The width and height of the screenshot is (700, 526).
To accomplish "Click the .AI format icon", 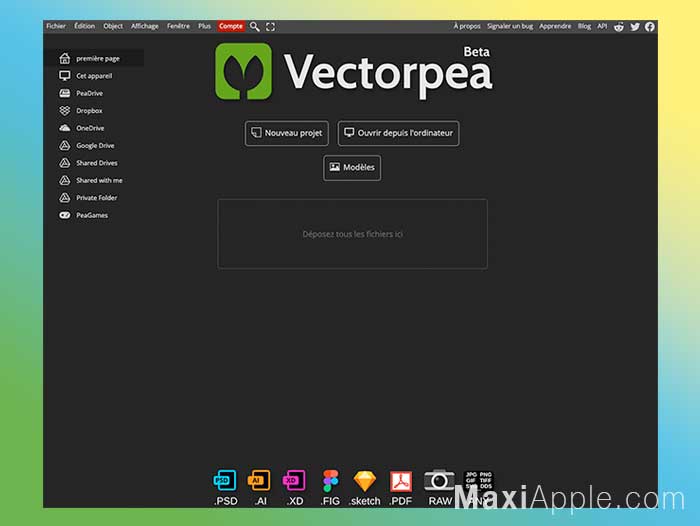I will [x=259, y=481].
